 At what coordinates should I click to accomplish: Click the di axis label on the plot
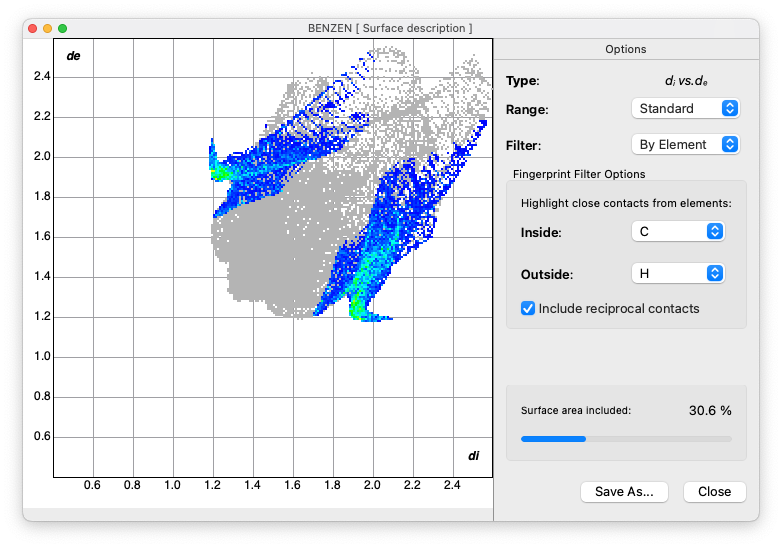474,456
